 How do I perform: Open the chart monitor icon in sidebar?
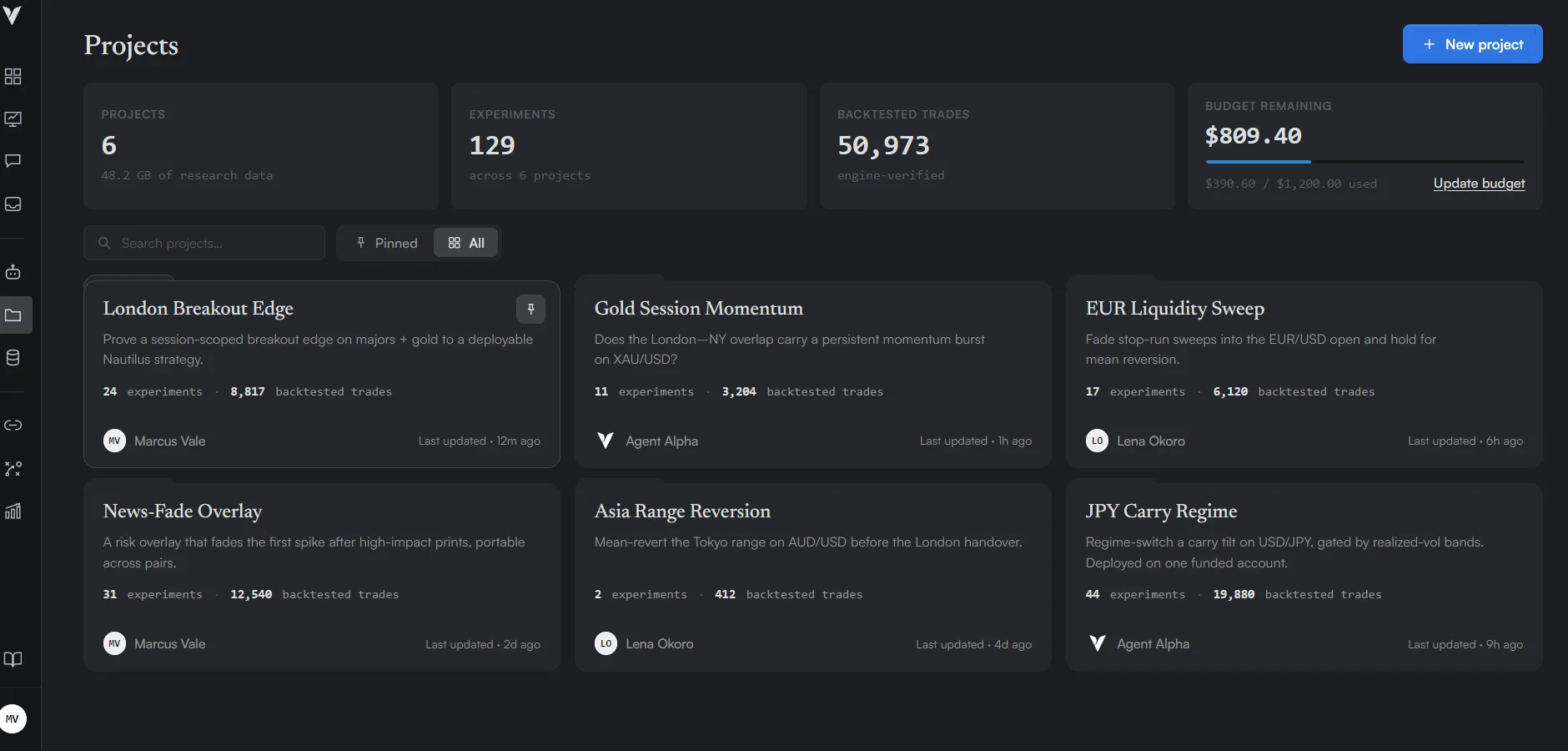coord(13,118)
